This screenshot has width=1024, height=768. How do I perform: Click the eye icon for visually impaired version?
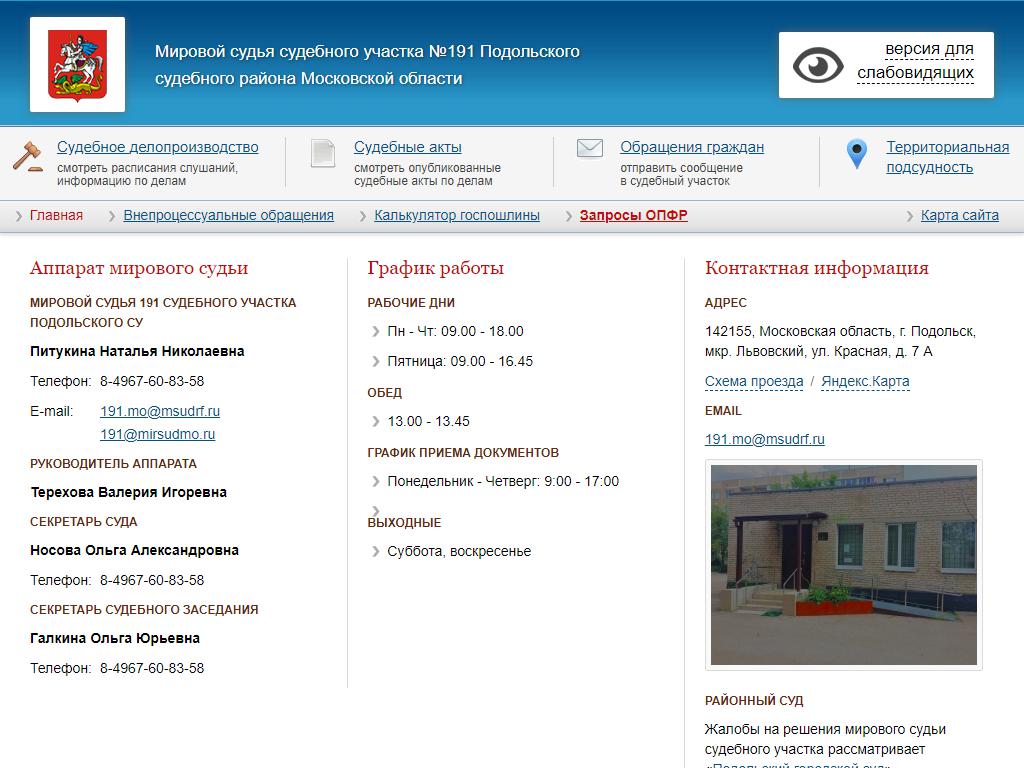coord(818,65)
